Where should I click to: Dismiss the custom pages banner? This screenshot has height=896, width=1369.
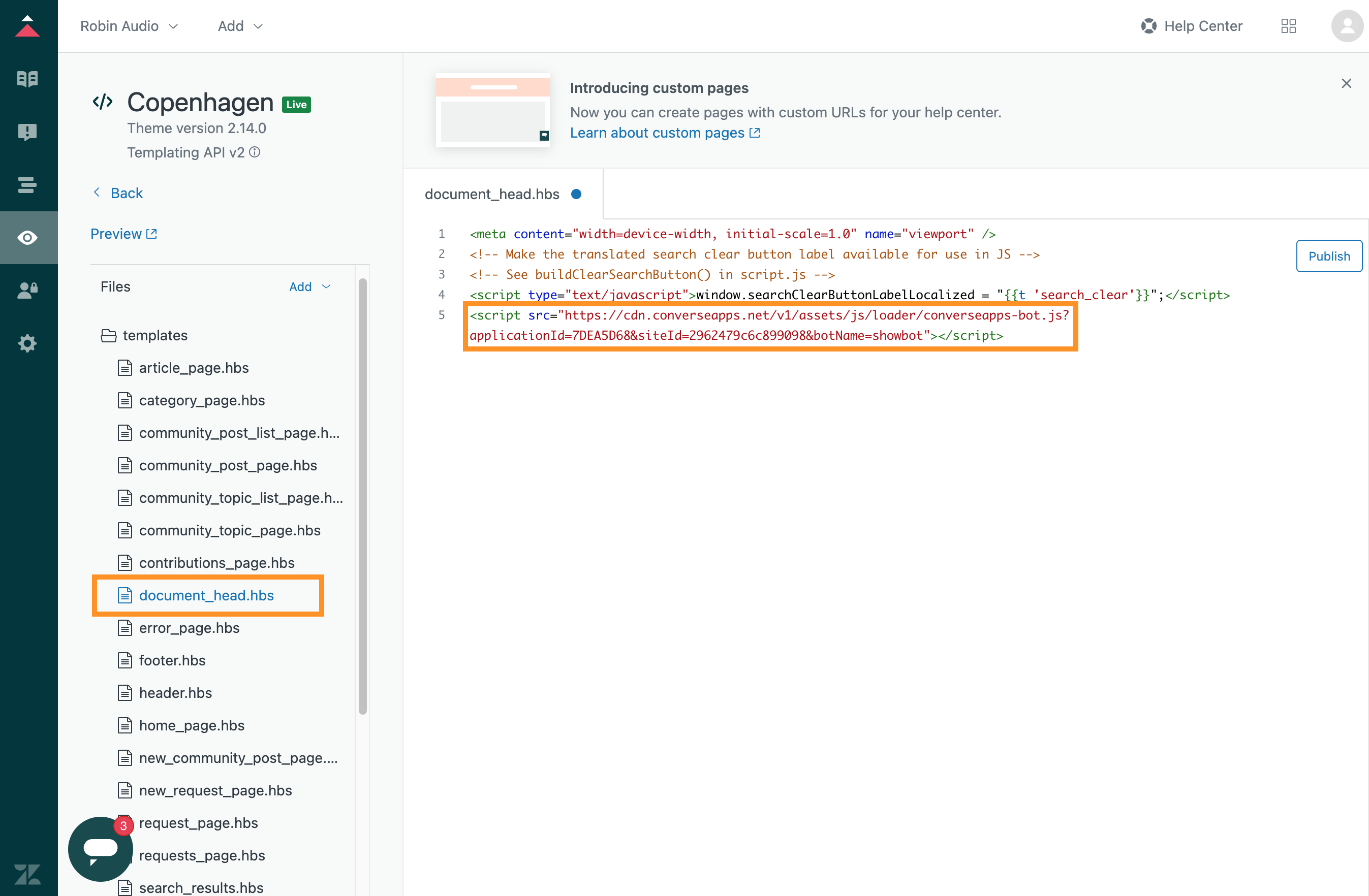tap(1346, 83)
